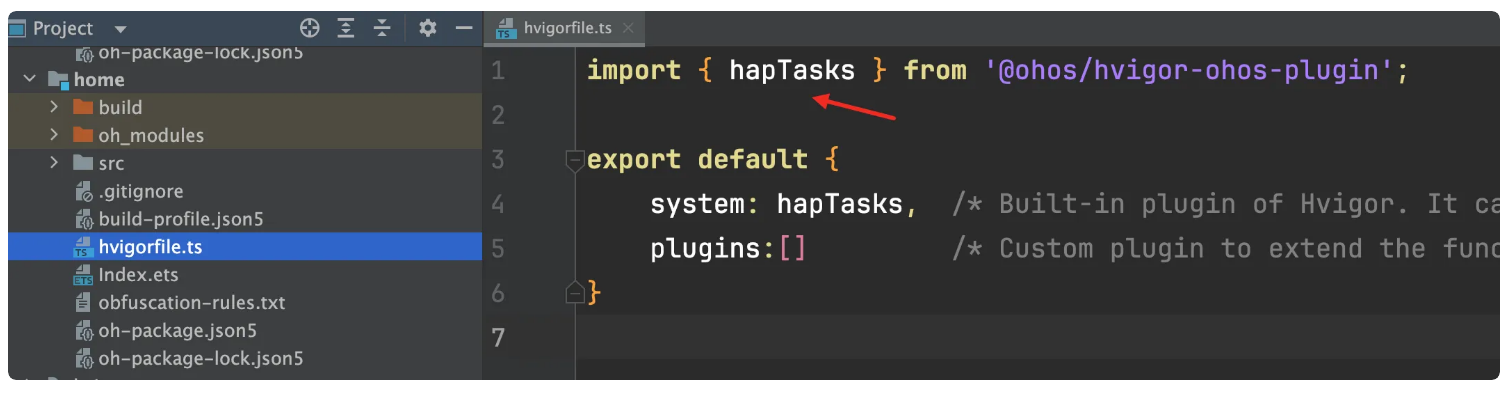
Task: Click the import keyword on line 1
Action: coord(634,71)
